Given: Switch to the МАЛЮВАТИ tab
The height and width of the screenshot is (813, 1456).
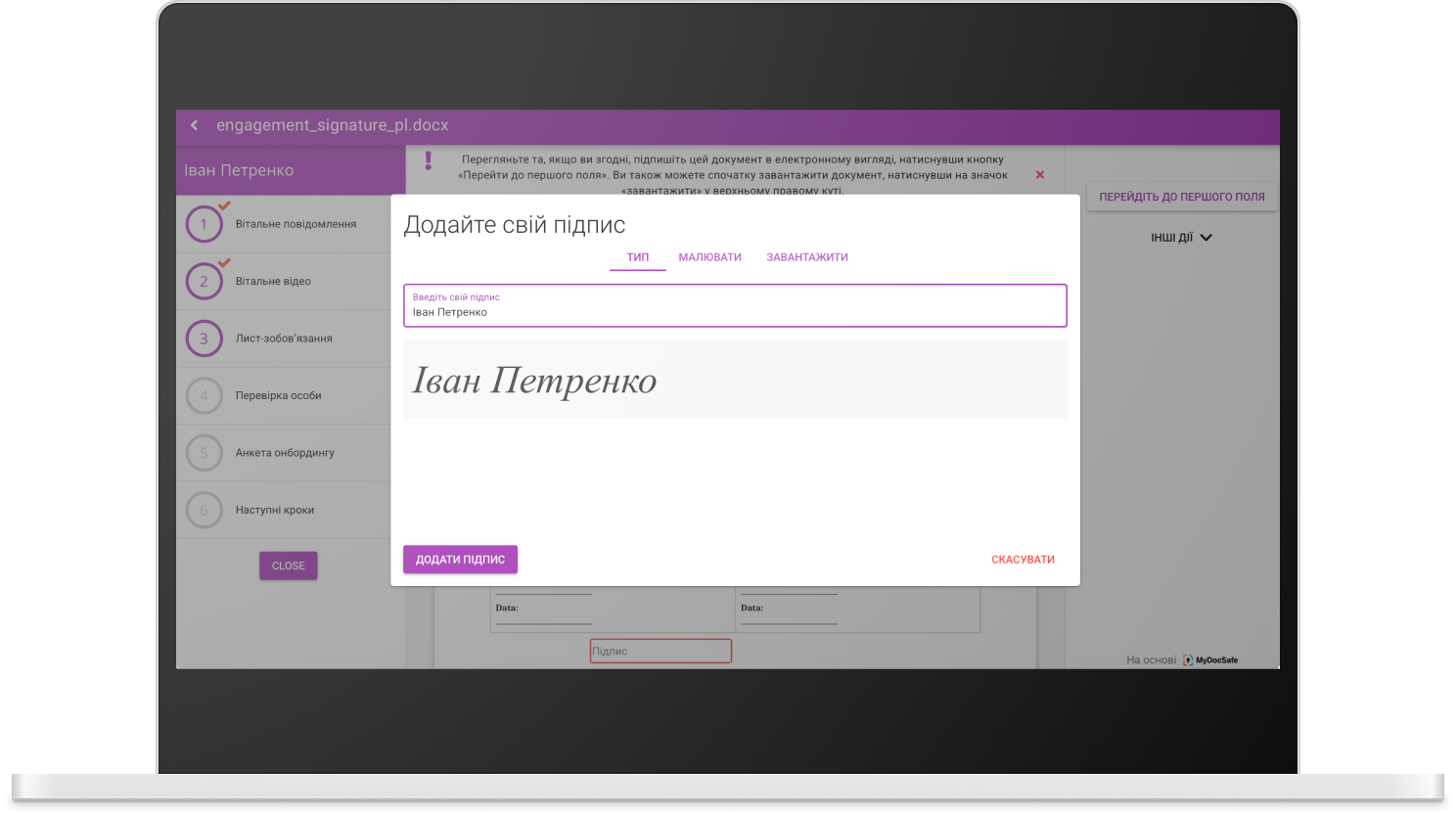Looking at the screenshot, I should [708, 256].
